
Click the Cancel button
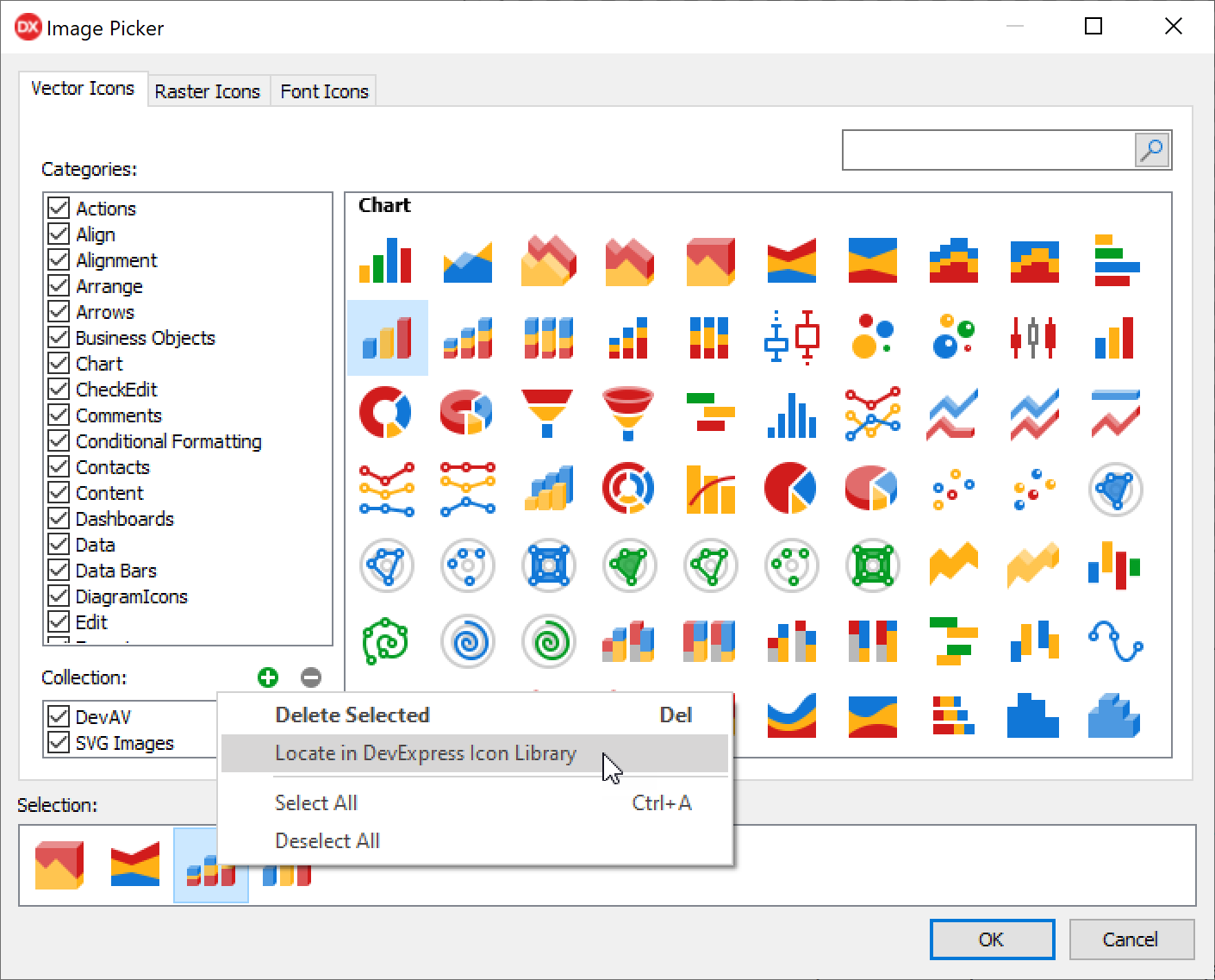(x=1131, y=939)
